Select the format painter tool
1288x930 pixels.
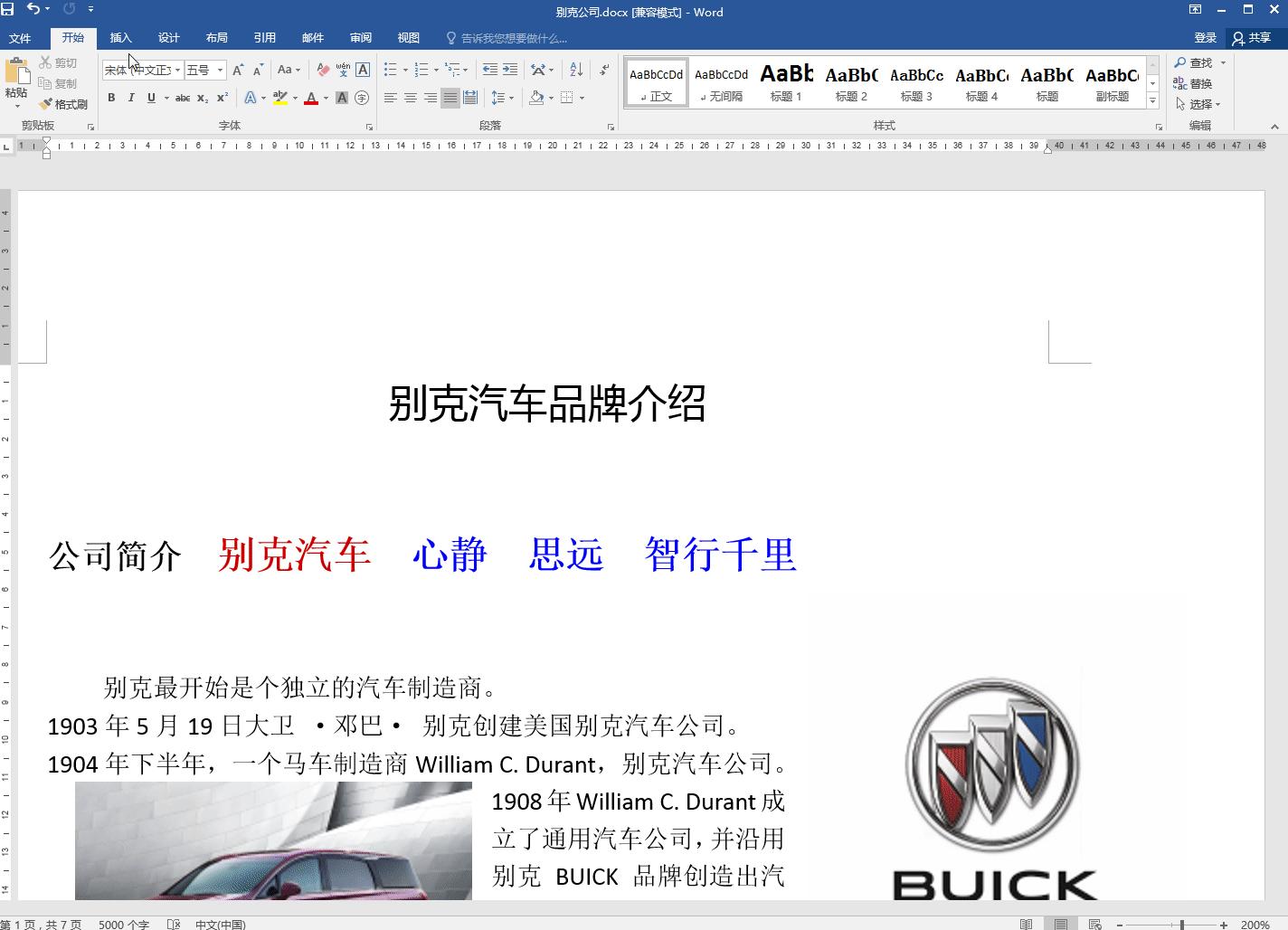pos(63,103)
